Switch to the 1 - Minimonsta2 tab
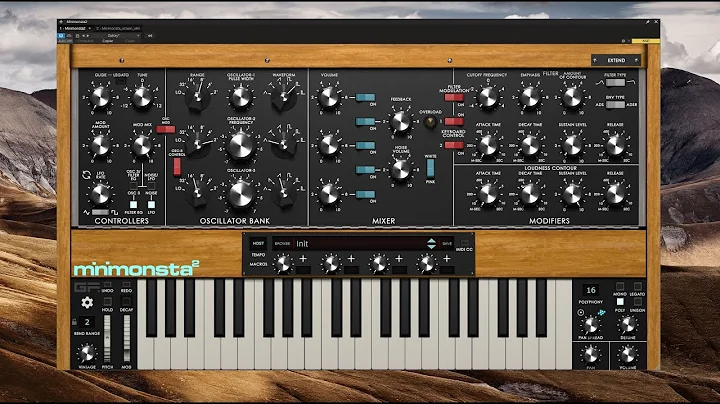The image size is (720, 404). pos(73,28)
